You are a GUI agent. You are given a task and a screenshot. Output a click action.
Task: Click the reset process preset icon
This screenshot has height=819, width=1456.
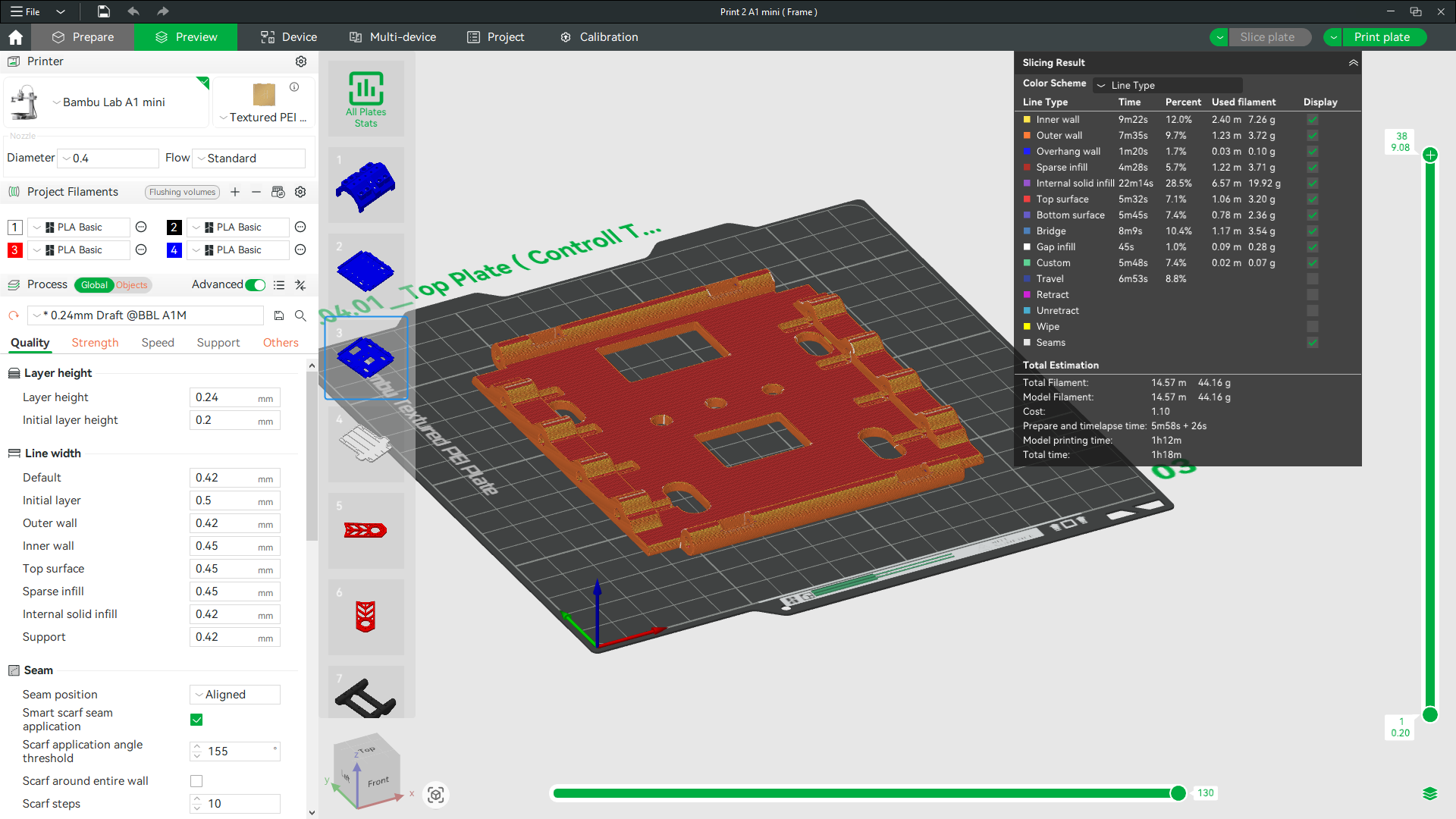[x=14, y=315]
